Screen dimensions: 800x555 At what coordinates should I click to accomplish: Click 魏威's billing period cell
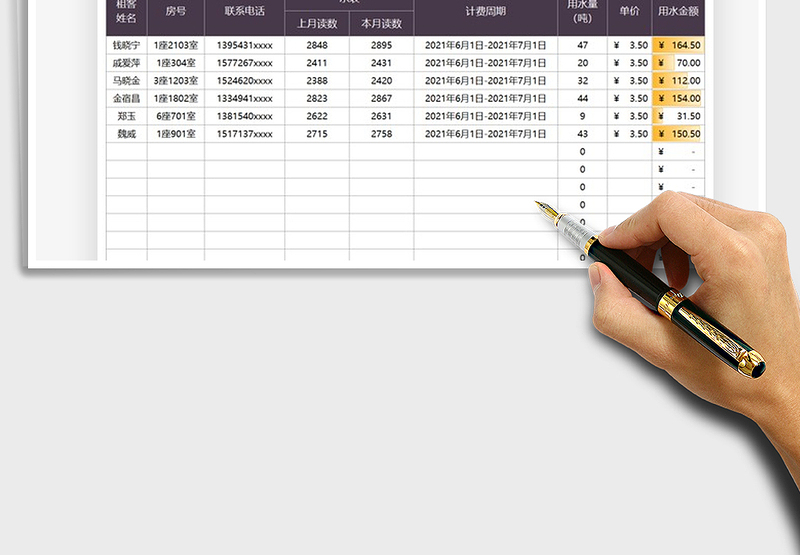click(485, 134)
